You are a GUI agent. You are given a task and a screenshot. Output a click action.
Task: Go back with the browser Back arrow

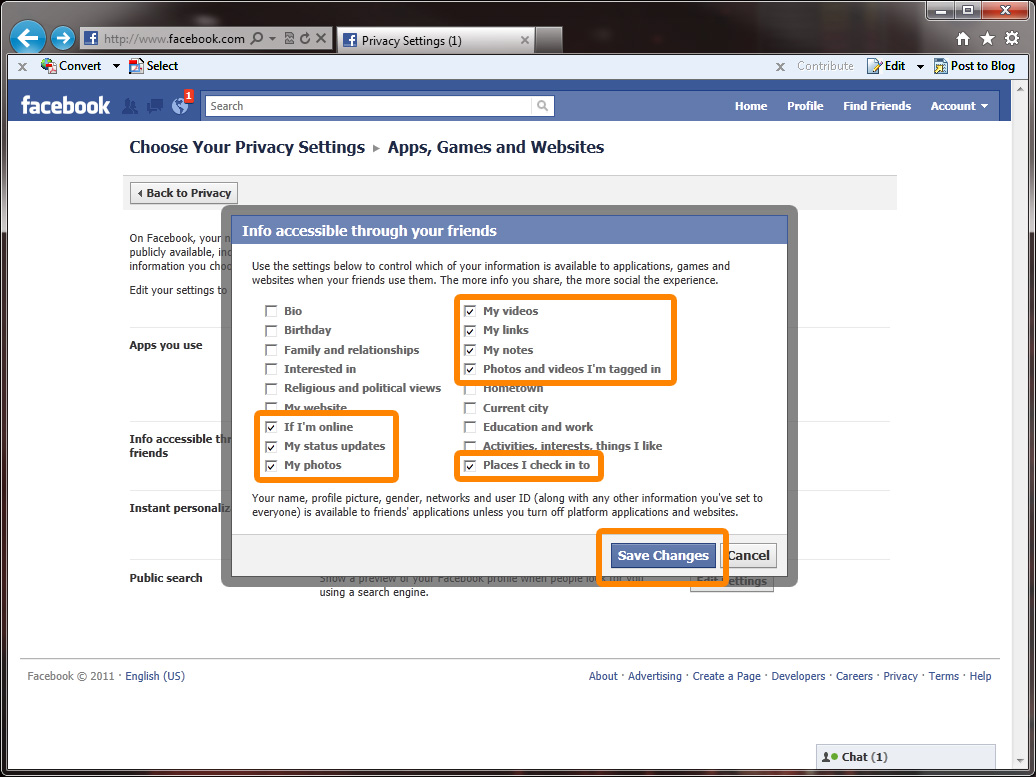point(28,38)
